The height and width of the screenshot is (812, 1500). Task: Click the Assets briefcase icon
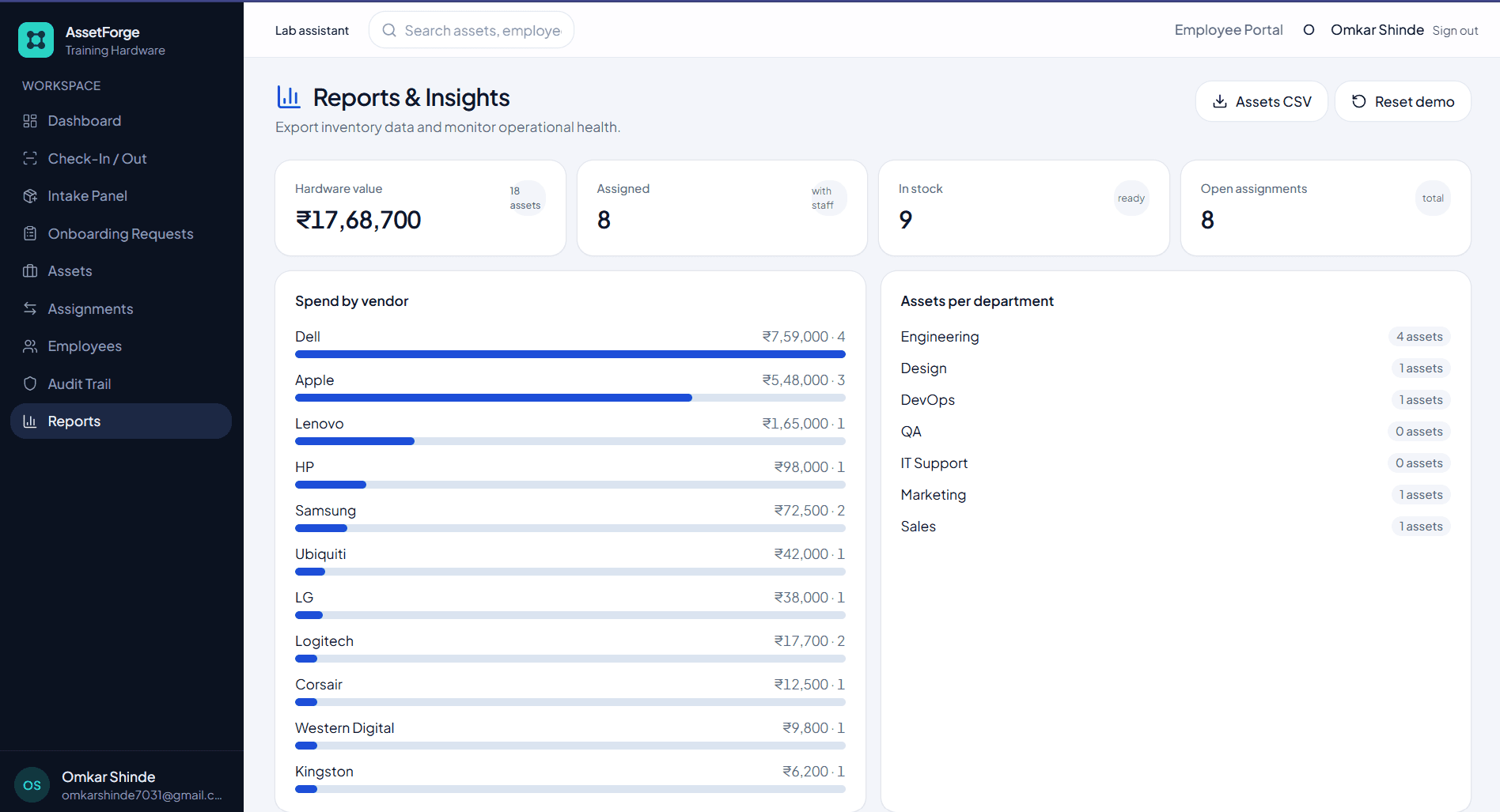30,271
